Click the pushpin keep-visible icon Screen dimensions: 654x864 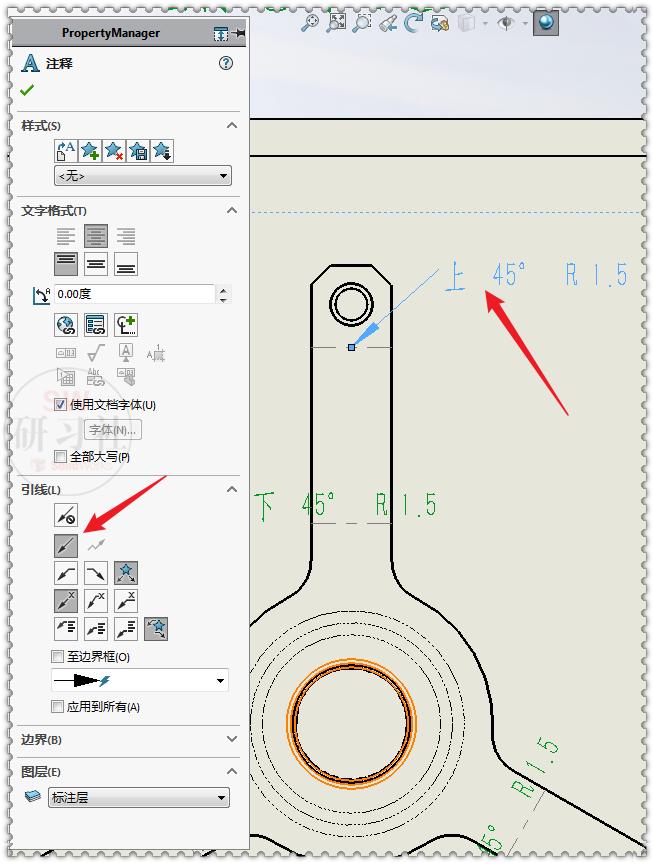pyautogui.click(x=239, y=34)
